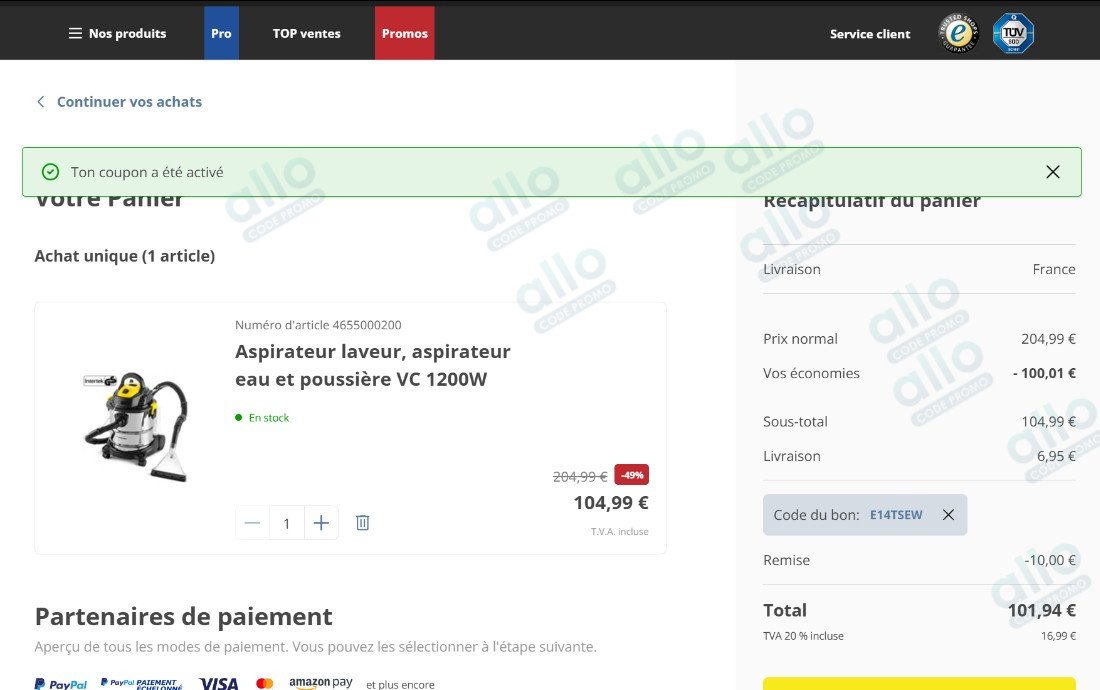1100x690 pixels.
Task: Click the TVA amount 16,99 €
Action: pyautogui.click(x=1058, y=636)
